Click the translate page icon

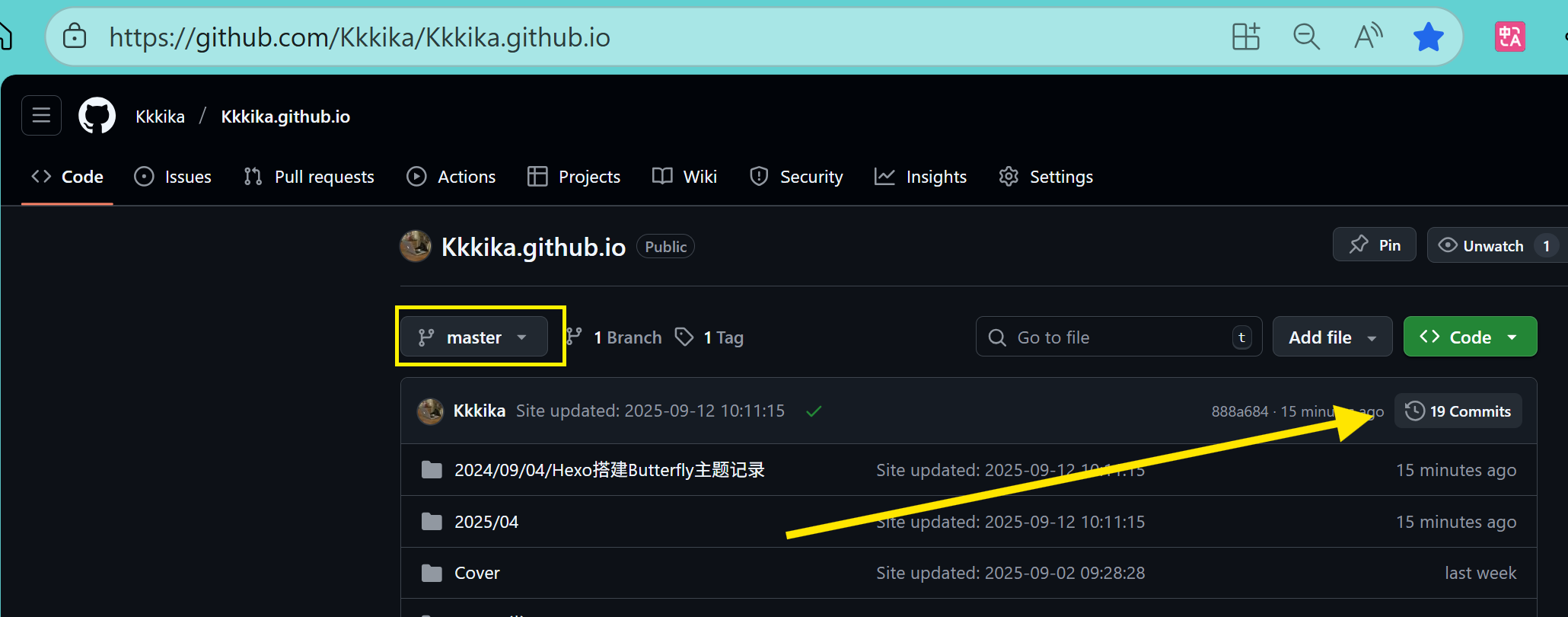[x=1510, y=37]
